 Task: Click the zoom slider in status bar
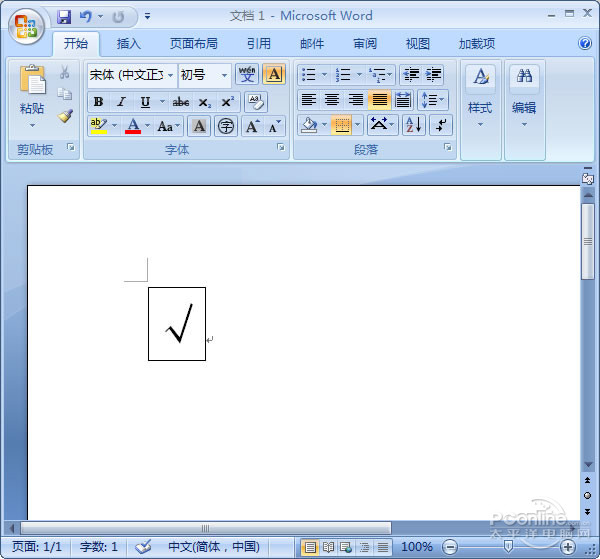point(508,547)
